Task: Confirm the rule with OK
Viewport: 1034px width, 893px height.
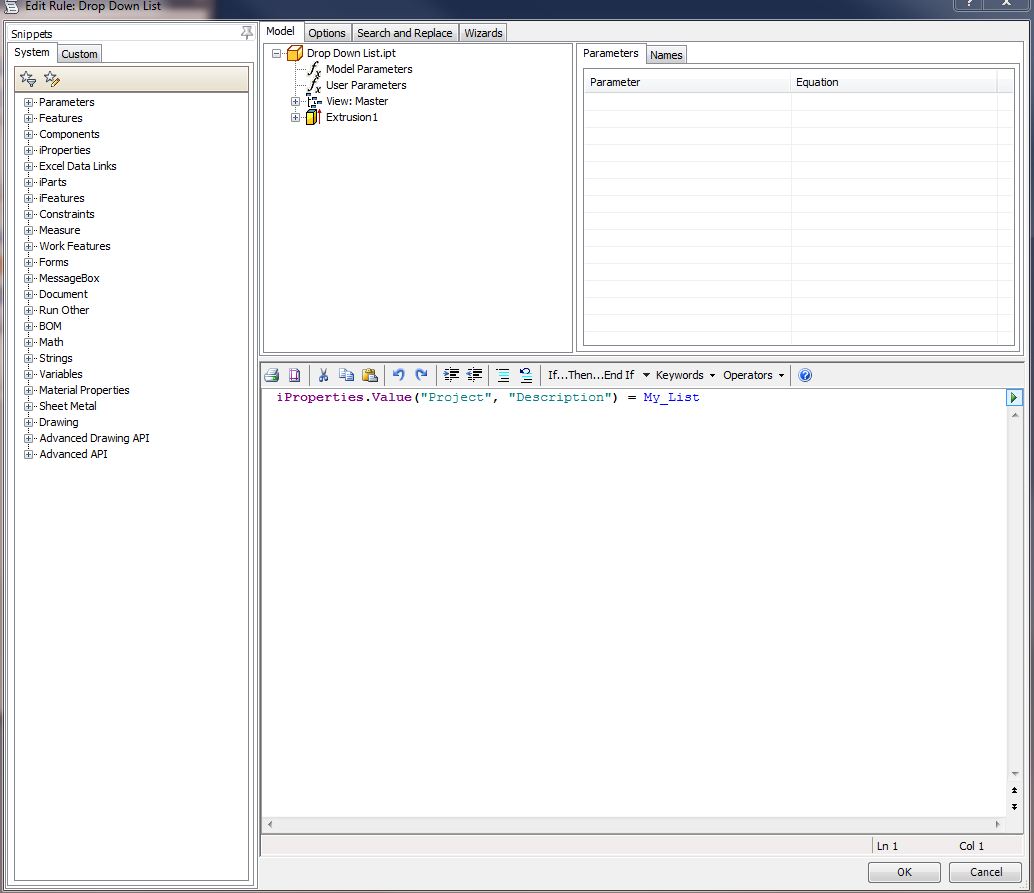Action: pos(903,872)
